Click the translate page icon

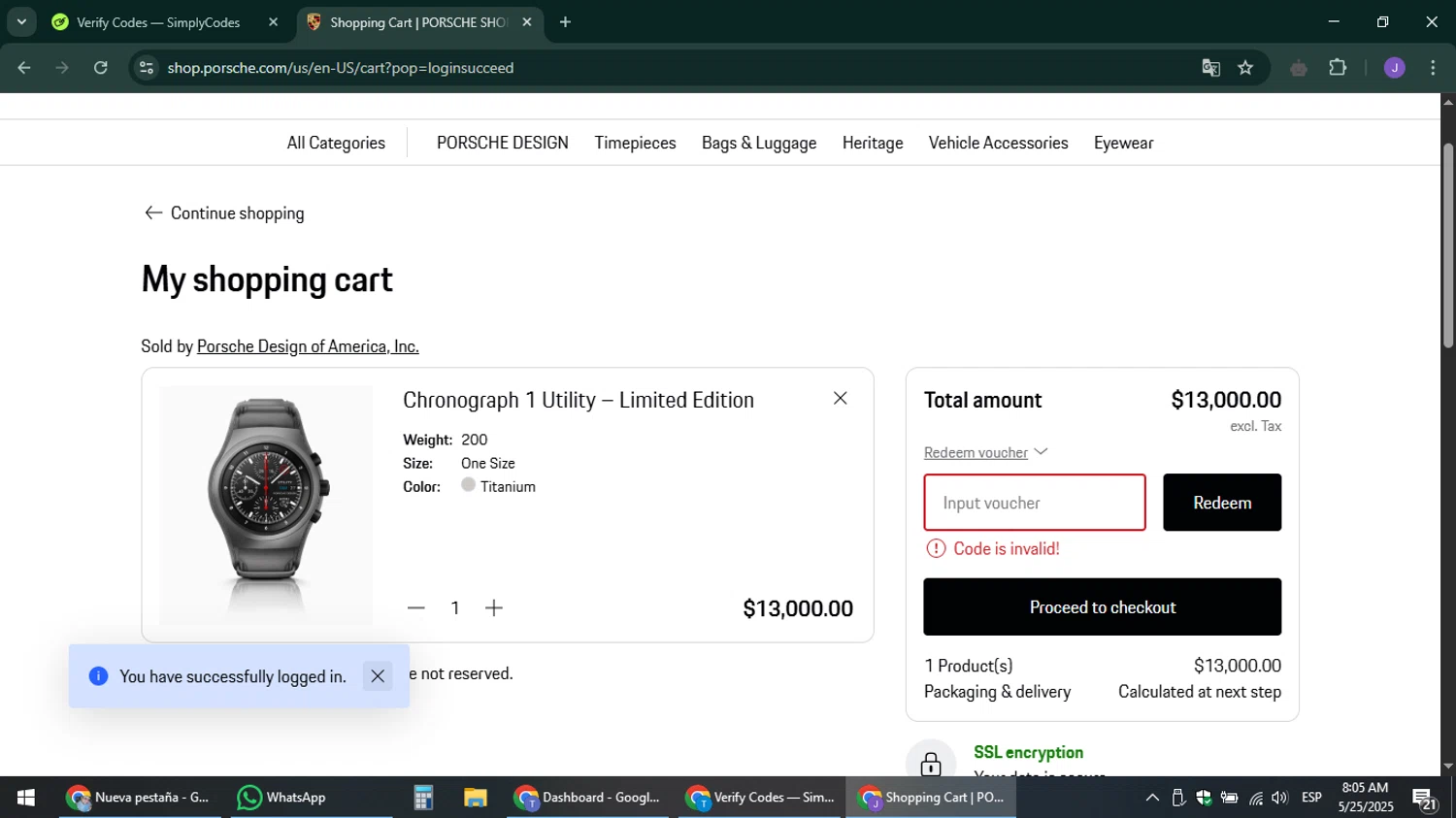tap(1210, 68)
